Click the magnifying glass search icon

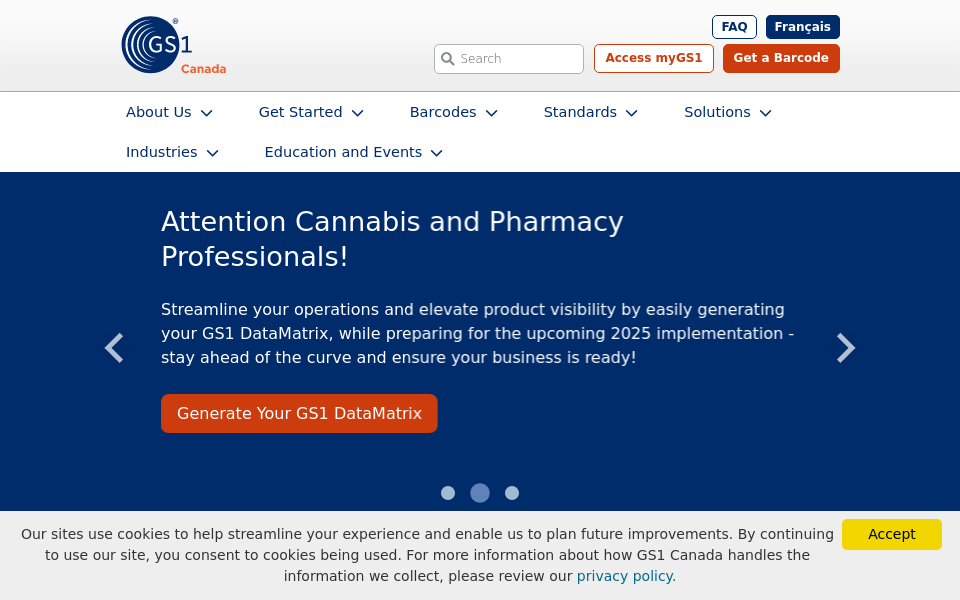(447, 59)
